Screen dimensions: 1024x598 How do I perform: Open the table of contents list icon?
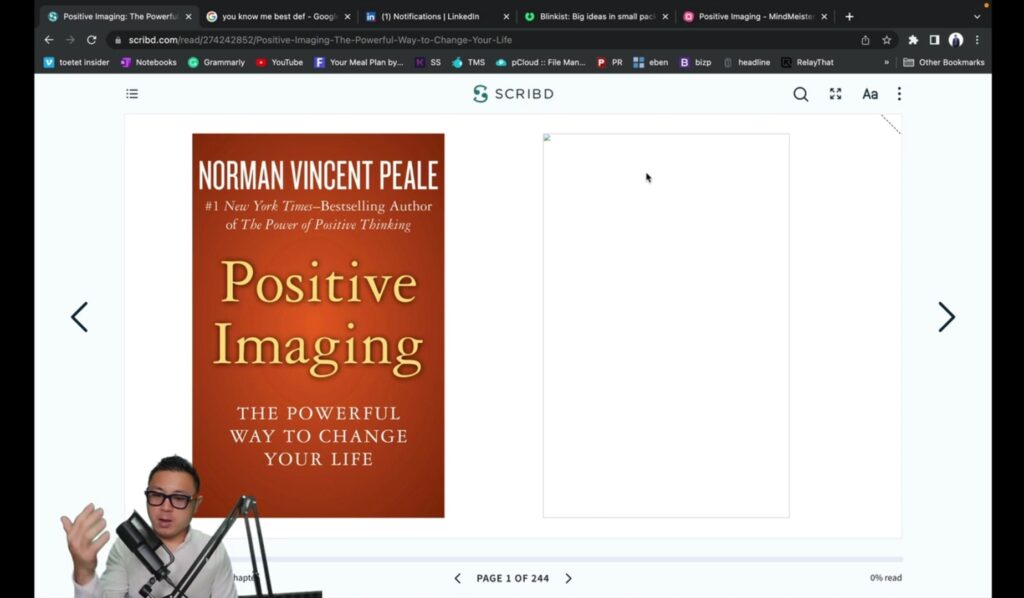132,94
